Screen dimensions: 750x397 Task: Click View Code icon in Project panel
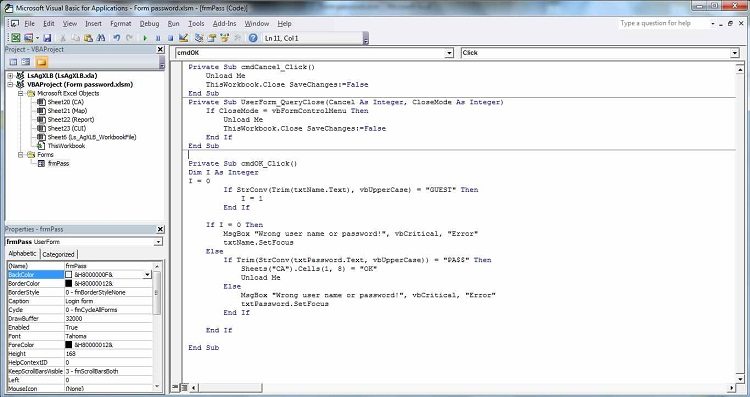(13, 62)
